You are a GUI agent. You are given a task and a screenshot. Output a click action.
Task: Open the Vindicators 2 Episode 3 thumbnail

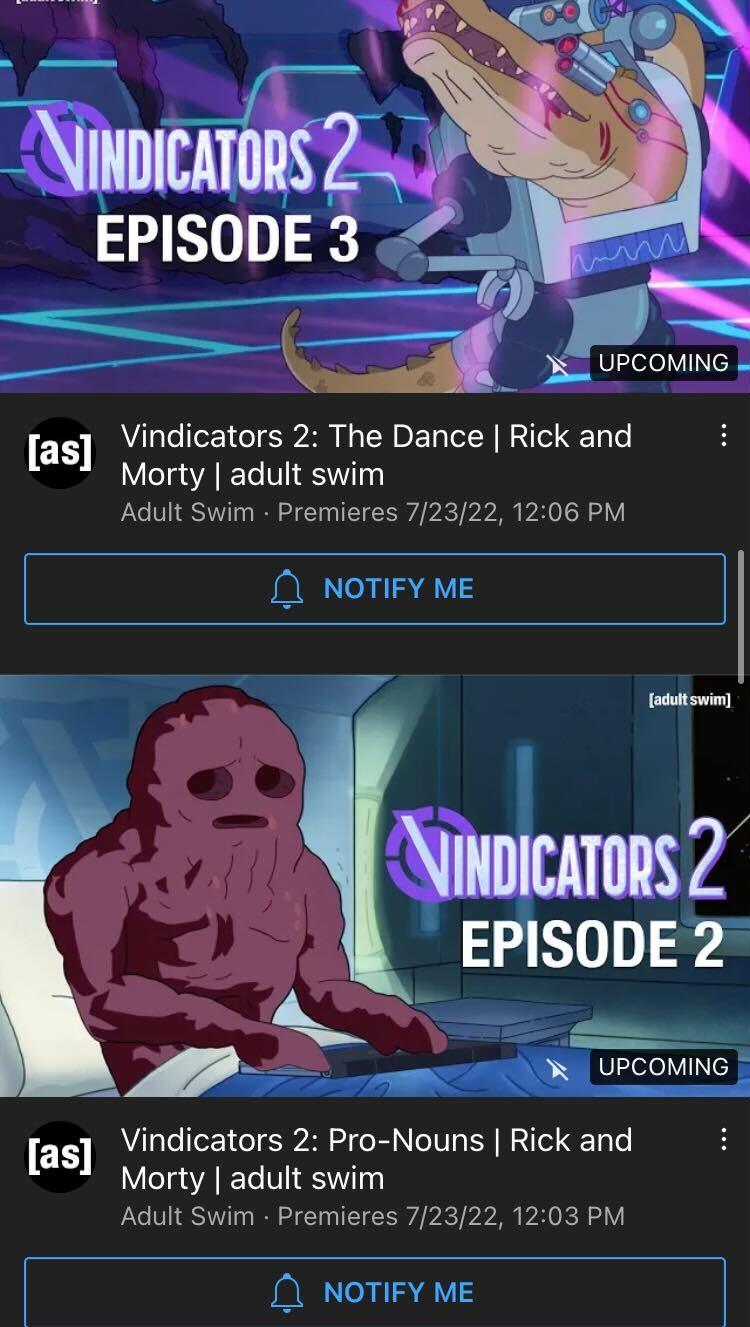pos(375,196)
